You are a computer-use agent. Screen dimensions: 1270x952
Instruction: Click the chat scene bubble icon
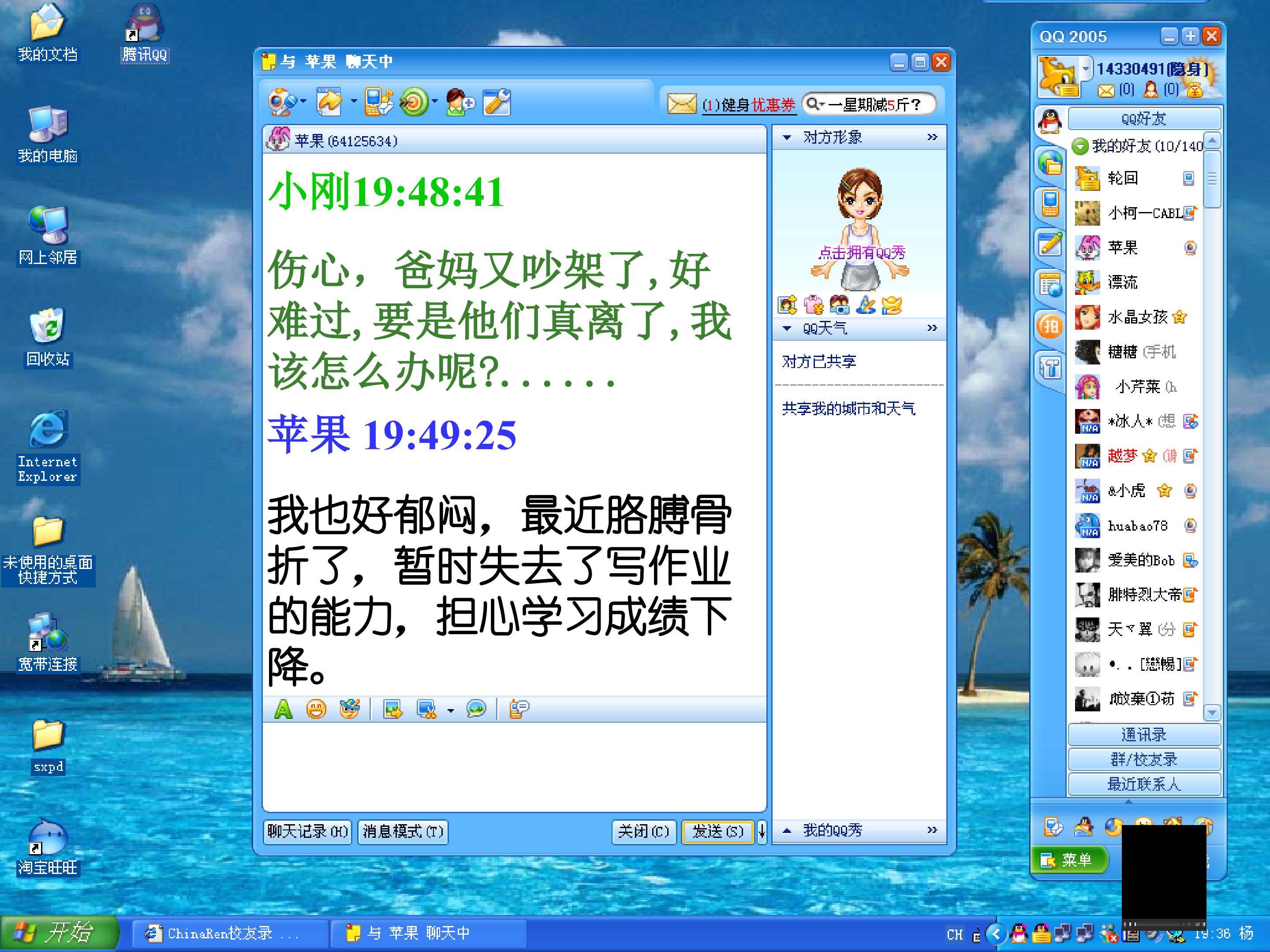tap(477, 709)
